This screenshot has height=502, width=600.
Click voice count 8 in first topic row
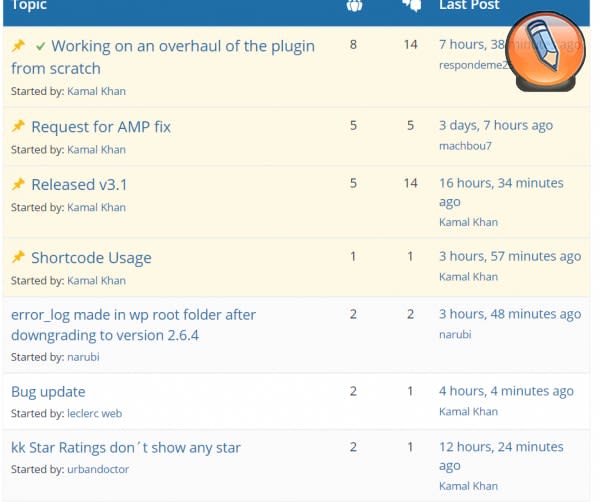(353, 44)
